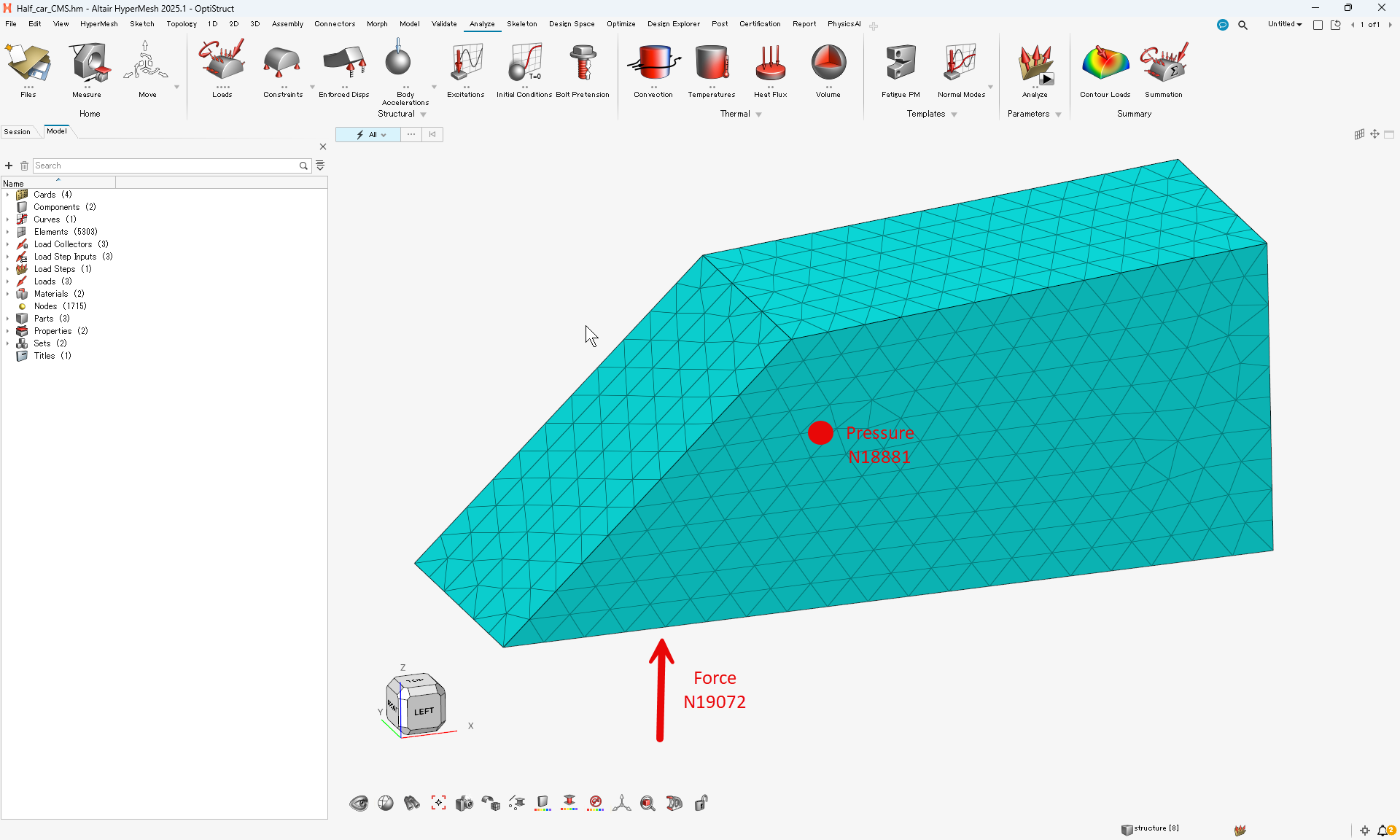Open the Validate ribbon tab
Screen dimensions: 1400x840
pyautogui.click(x=444, y=24)
